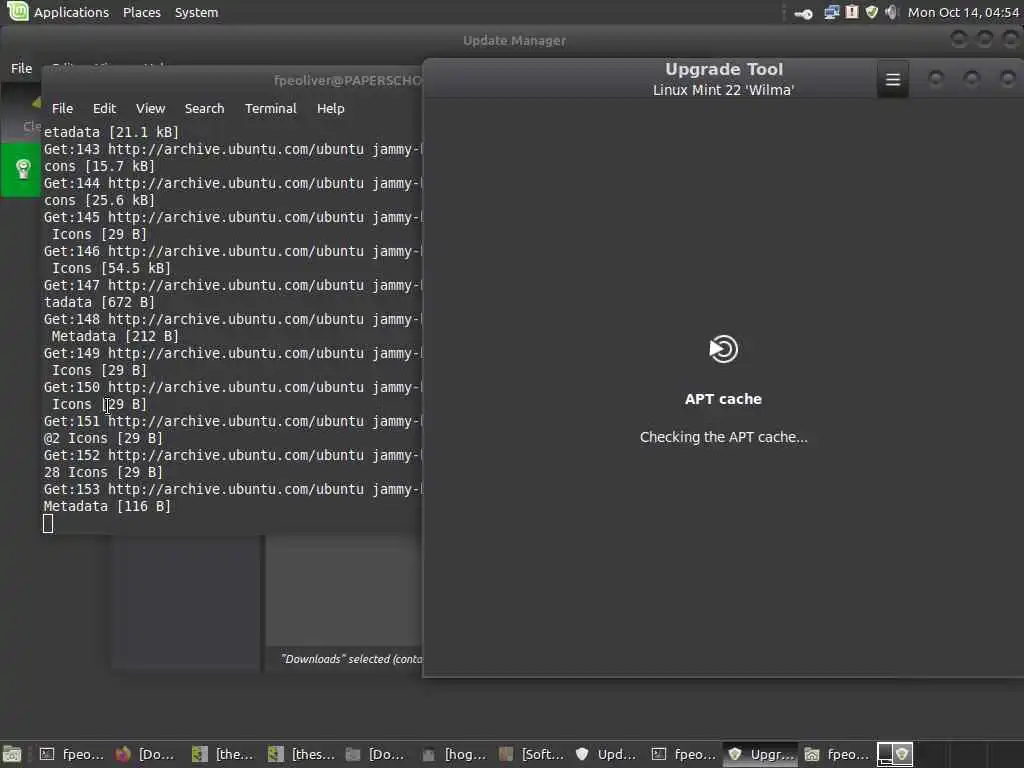The height and width of the screenshot is (768, 1024).
Task: Click terminal line starting with 'Get:150'
Action: tap(232, 387)
